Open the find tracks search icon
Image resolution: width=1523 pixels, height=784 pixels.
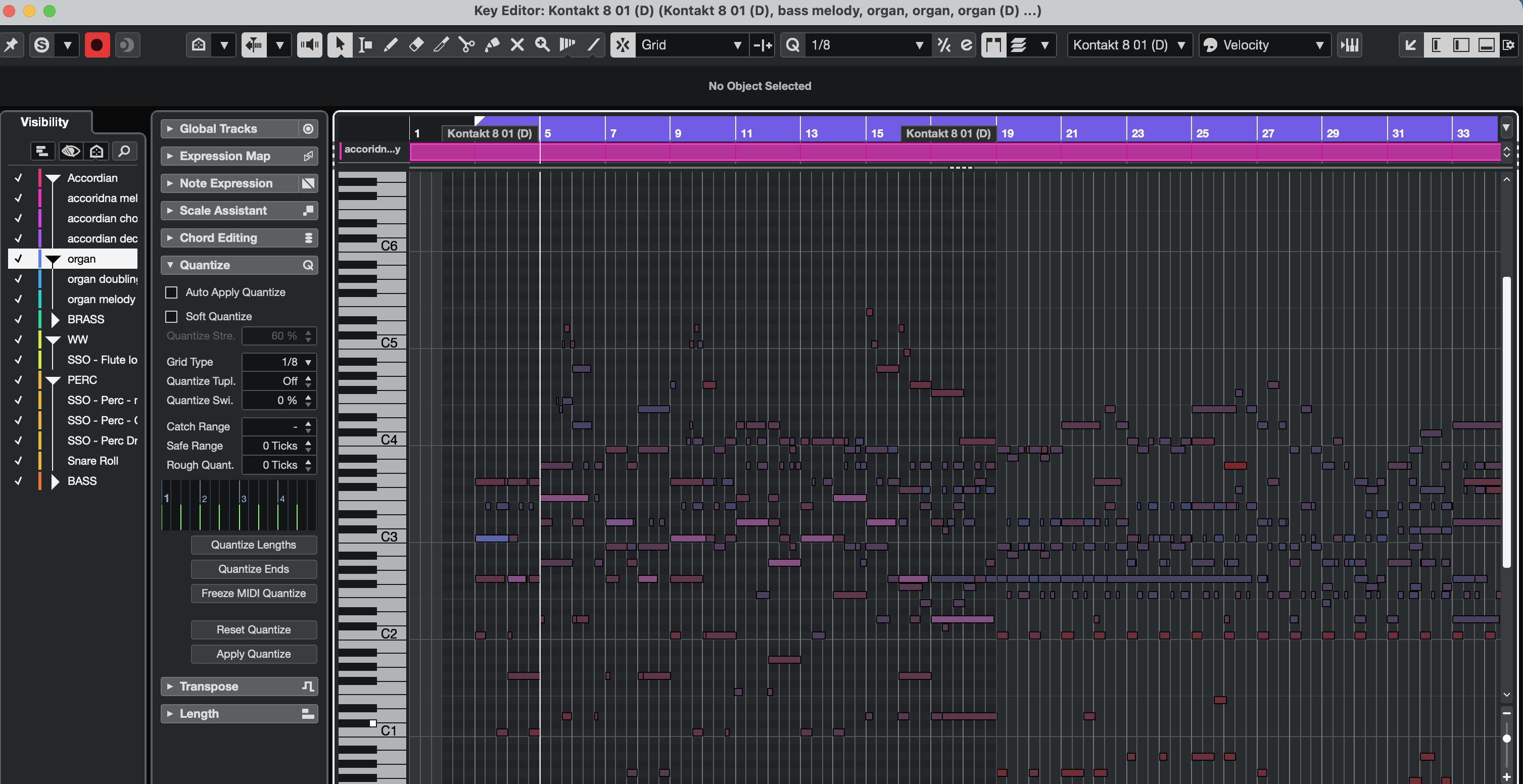point(124,152)
